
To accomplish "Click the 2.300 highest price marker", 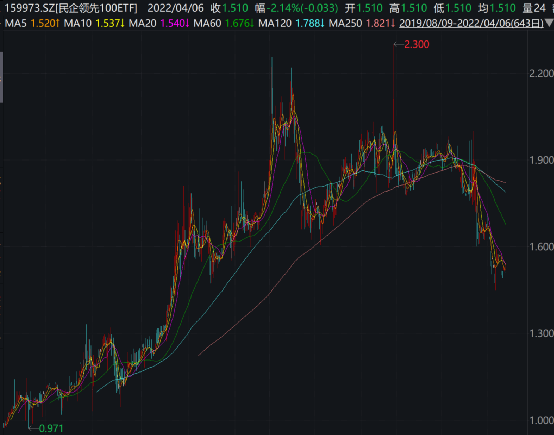I will point(417,45).
